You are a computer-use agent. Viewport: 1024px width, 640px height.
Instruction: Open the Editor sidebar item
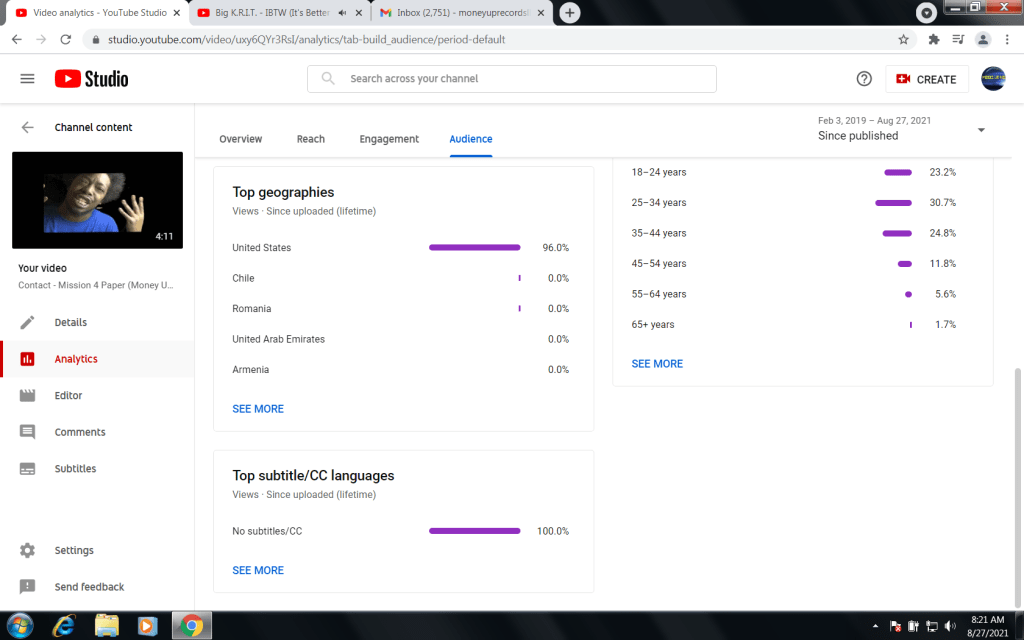coord(68,395)
